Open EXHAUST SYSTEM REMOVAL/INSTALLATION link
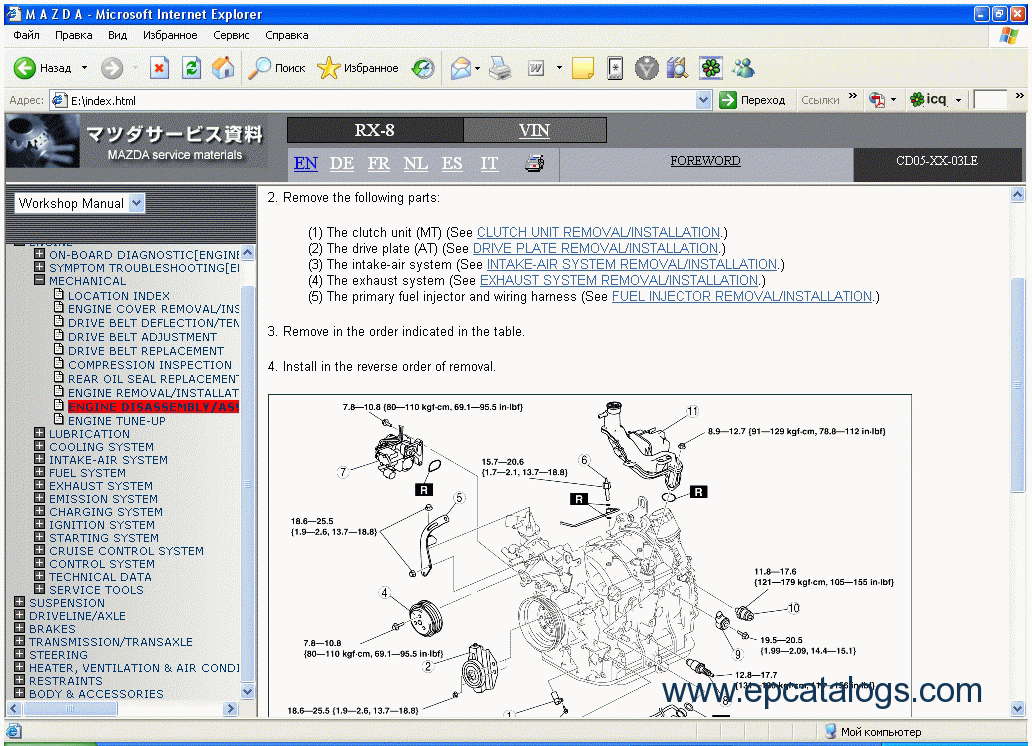 [x=619, y=280]
